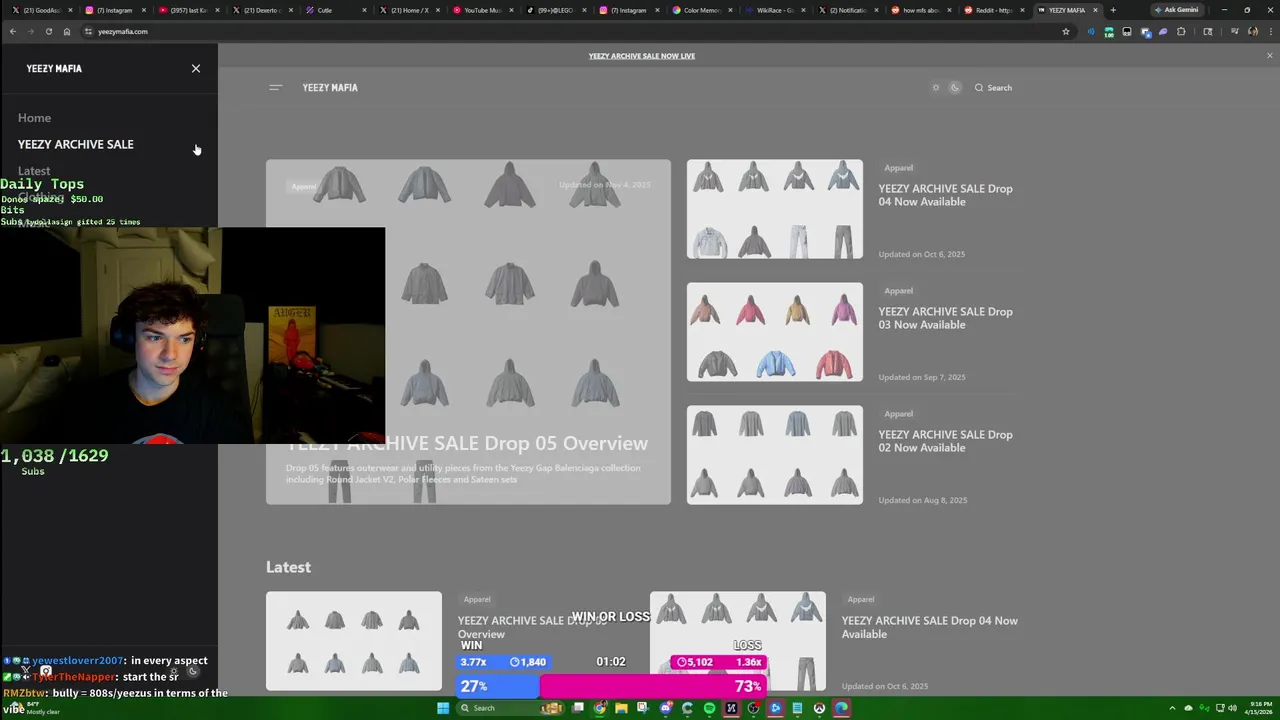Select YEEZY ARCHIVE SALE in sidebar
The image size is (1280, 720).
pyautogui.click(x=76, y=144)
